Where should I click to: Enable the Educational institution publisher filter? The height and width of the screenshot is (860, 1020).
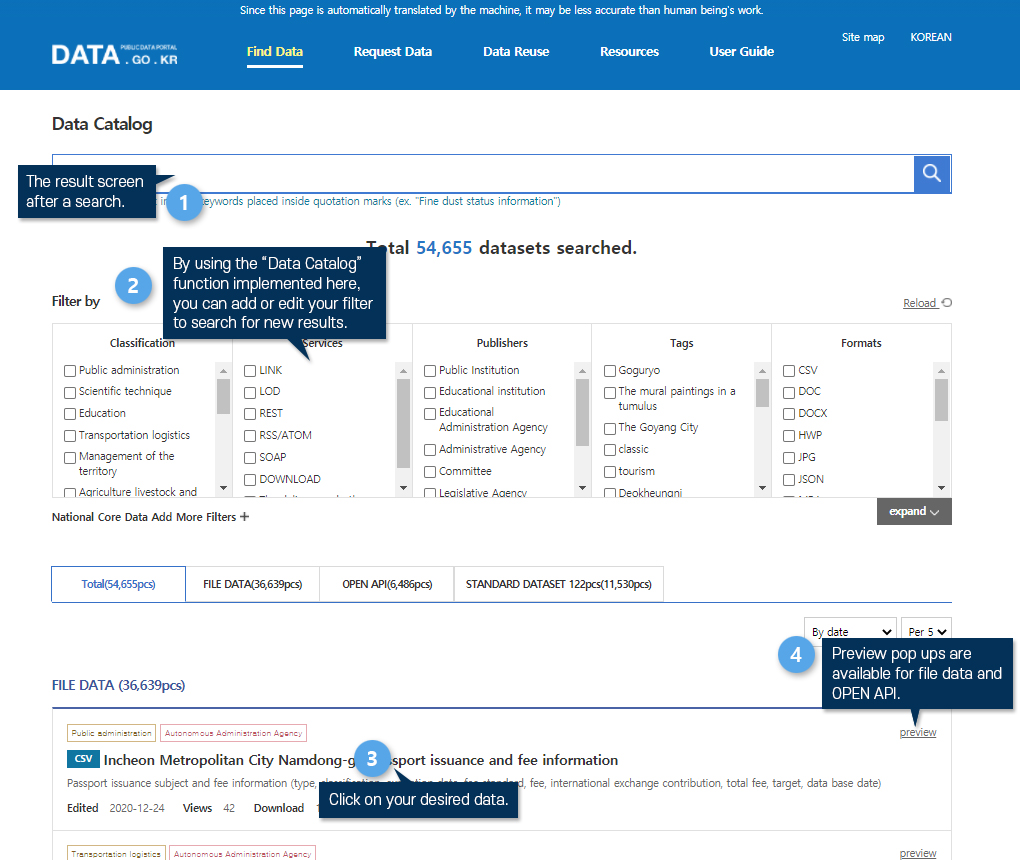[430, 392]
